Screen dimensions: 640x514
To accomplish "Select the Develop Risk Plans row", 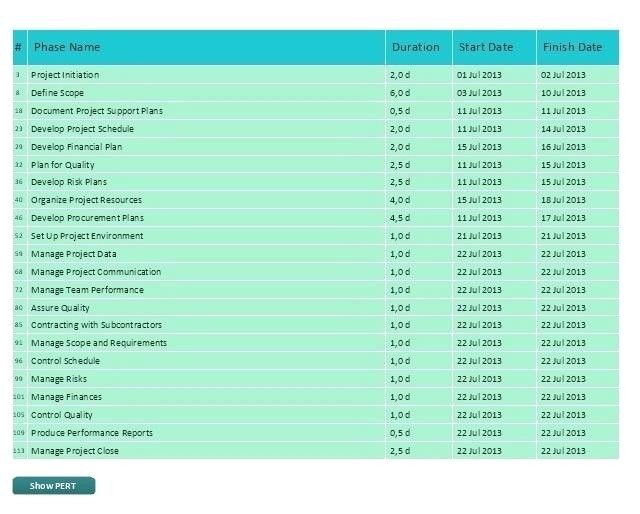I will point(68,182).
